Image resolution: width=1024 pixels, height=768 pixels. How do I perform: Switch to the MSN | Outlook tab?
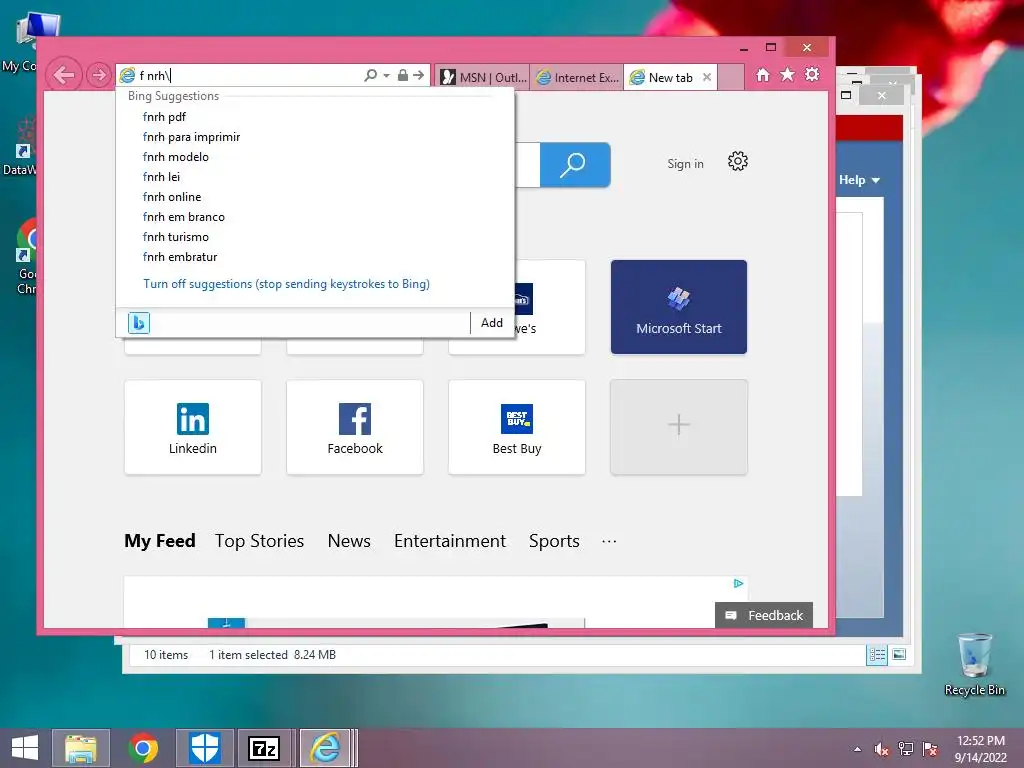(483, 77)
